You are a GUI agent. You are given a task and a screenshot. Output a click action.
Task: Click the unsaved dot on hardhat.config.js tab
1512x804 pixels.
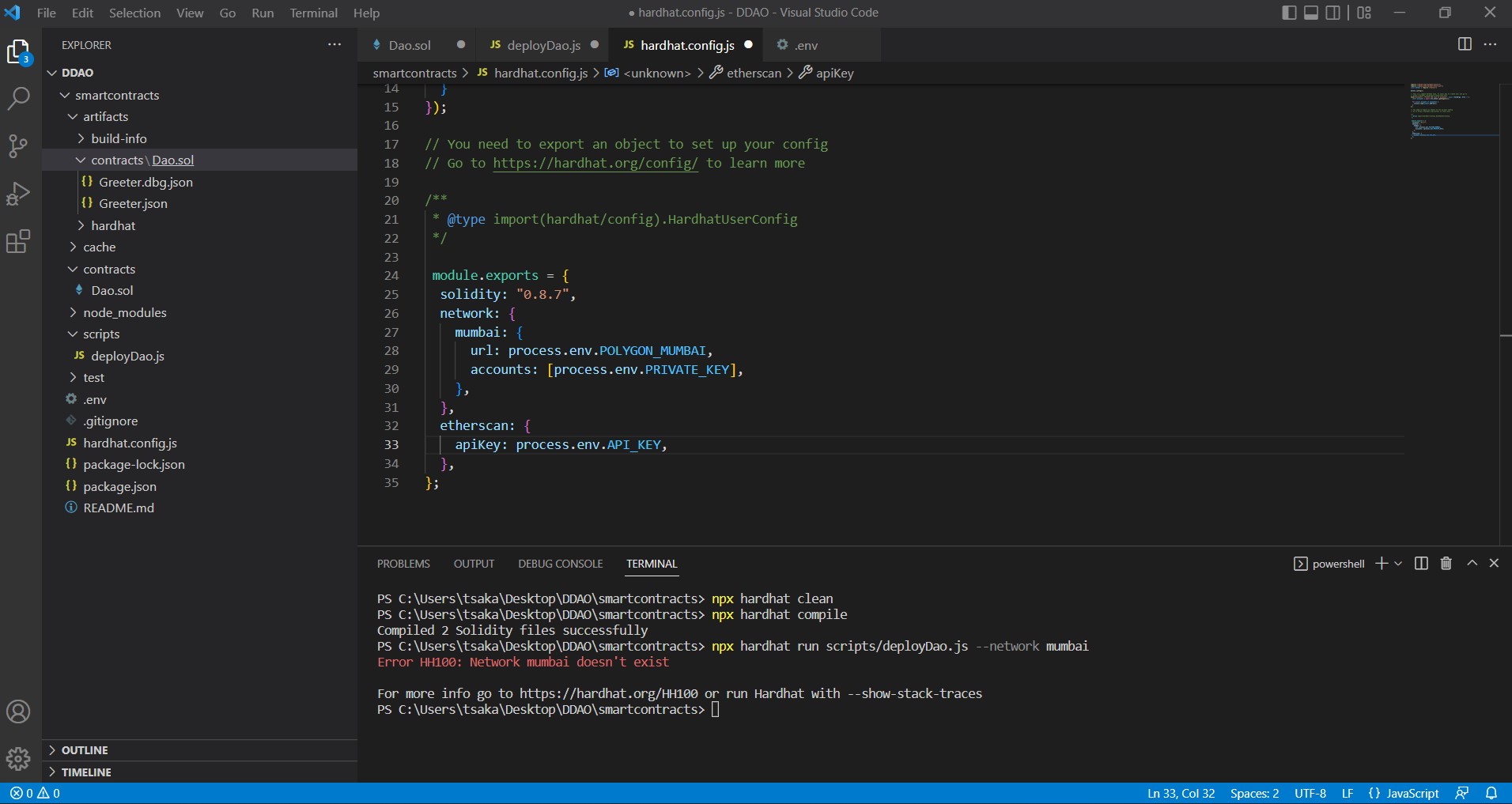click(748, 44)
